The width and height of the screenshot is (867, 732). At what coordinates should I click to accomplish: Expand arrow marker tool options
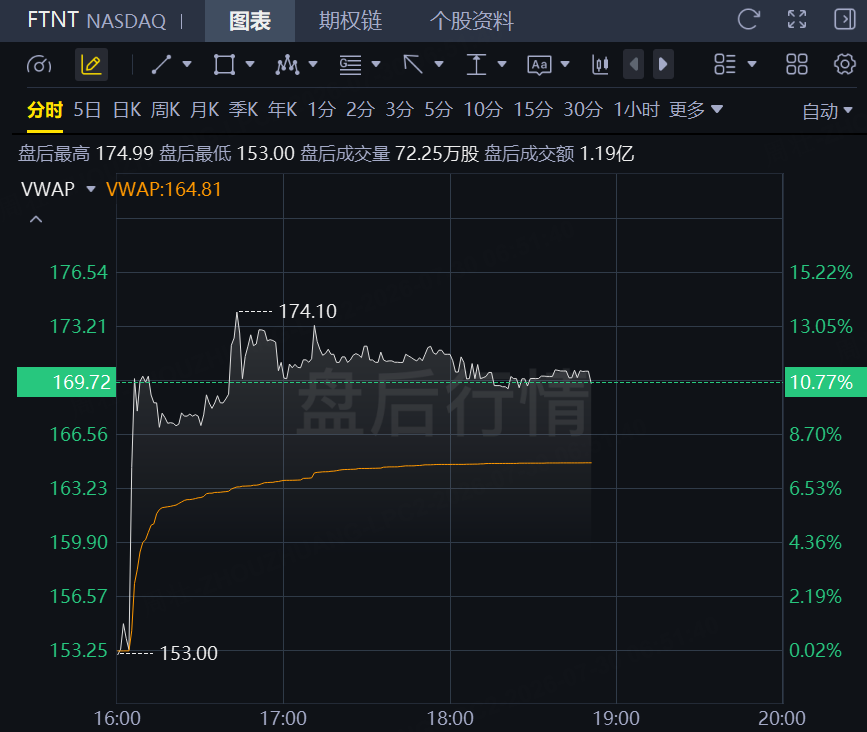pyautogui.click(x=439, y=64)
